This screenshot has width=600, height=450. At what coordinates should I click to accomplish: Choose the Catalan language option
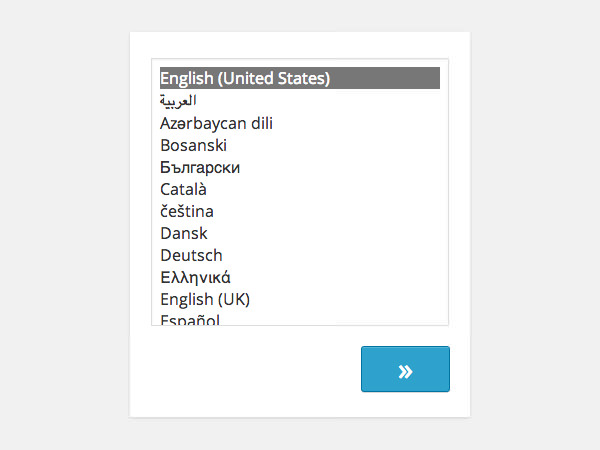coord(183,189)
